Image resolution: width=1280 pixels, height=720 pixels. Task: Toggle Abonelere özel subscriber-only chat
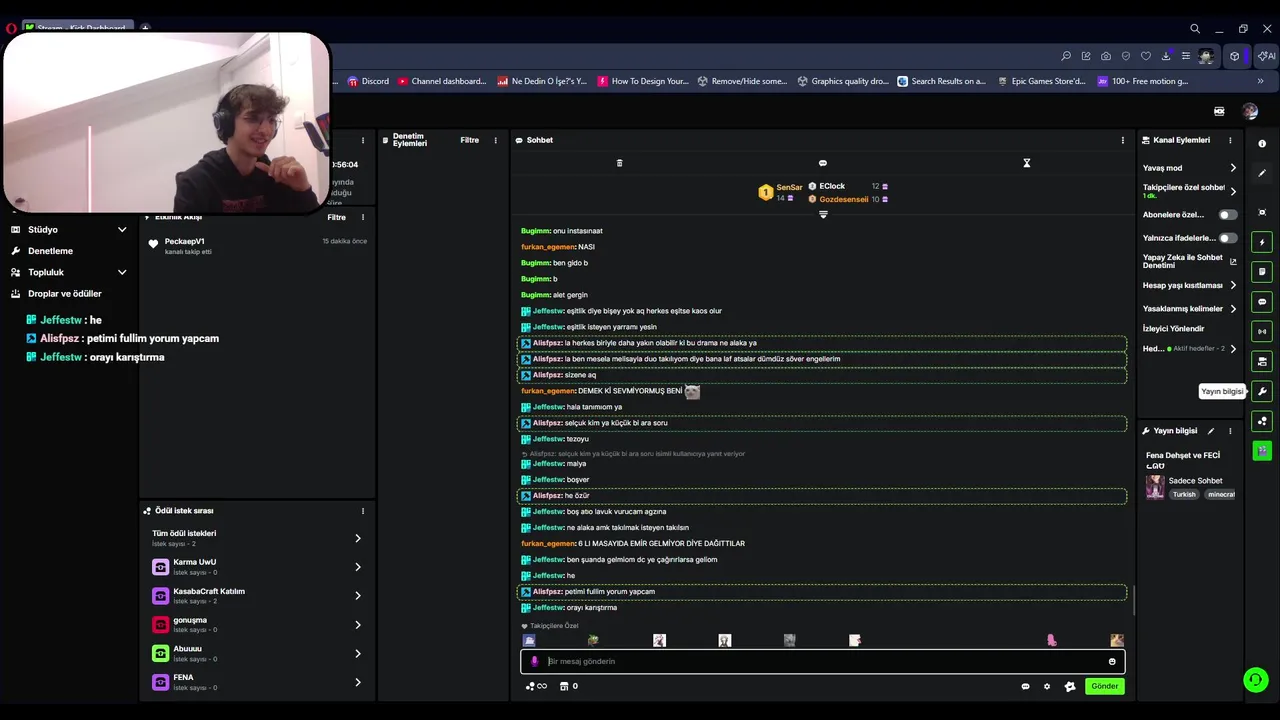(x=1227, y=215)
